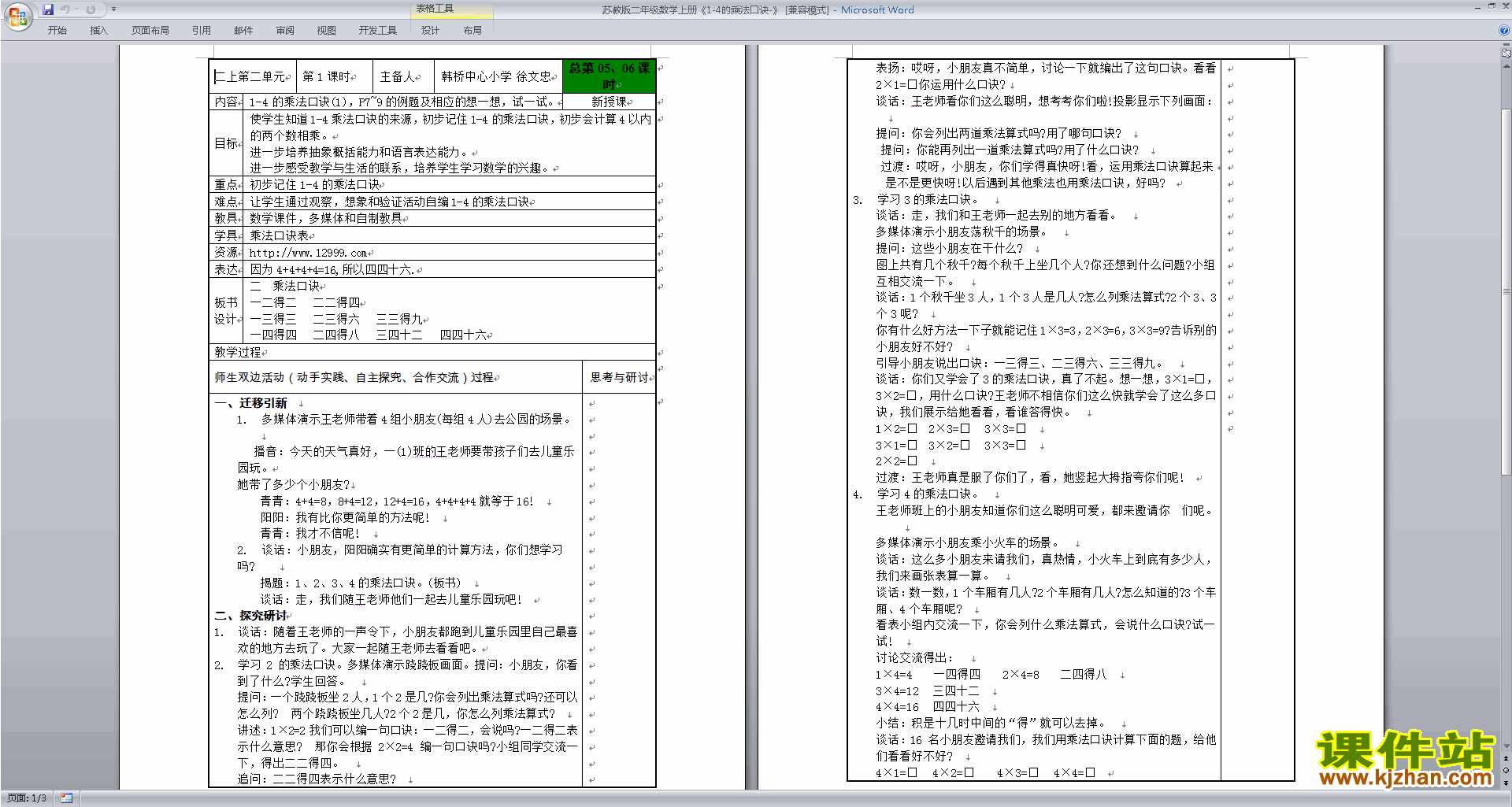Click the select browse object button
The width and height of the screenshot is (1512, 807).
coord(1506,770)
